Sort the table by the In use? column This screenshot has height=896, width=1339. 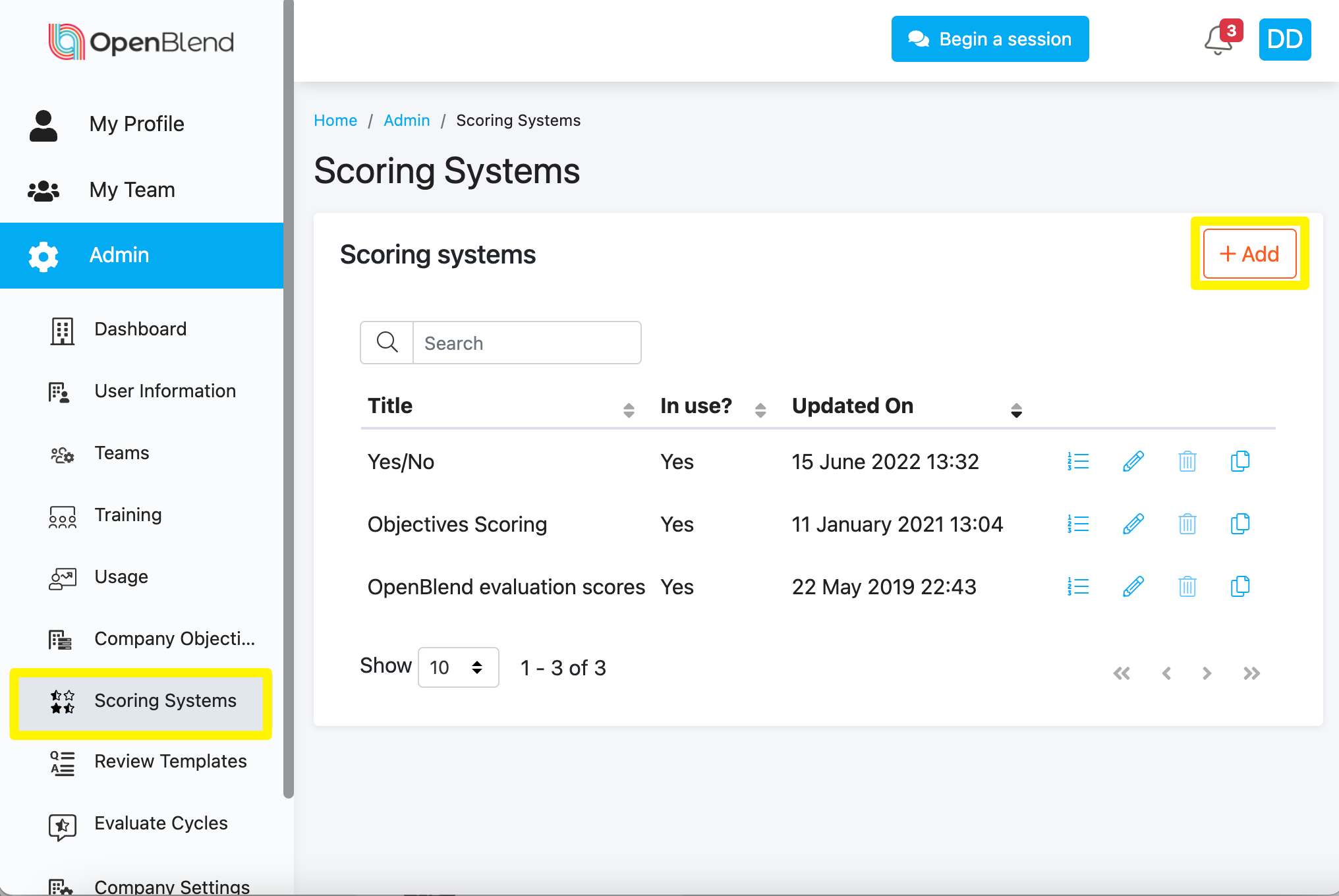(x=760, y=410)
